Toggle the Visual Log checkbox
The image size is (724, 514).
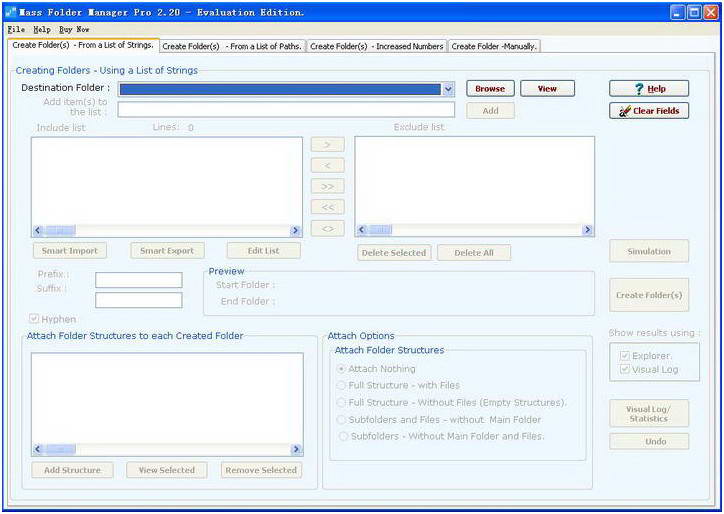pyautogui.click(x=625, y=369)
